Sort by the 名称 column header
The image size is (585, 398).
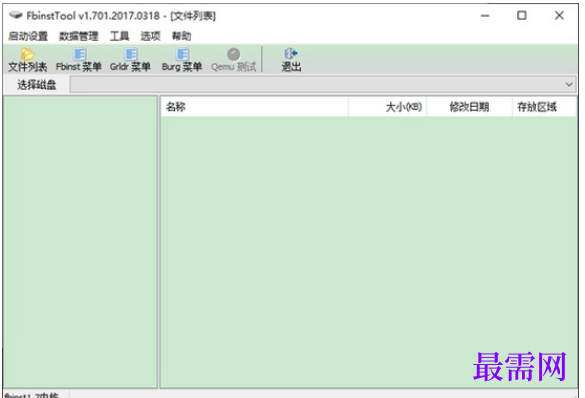254,107
